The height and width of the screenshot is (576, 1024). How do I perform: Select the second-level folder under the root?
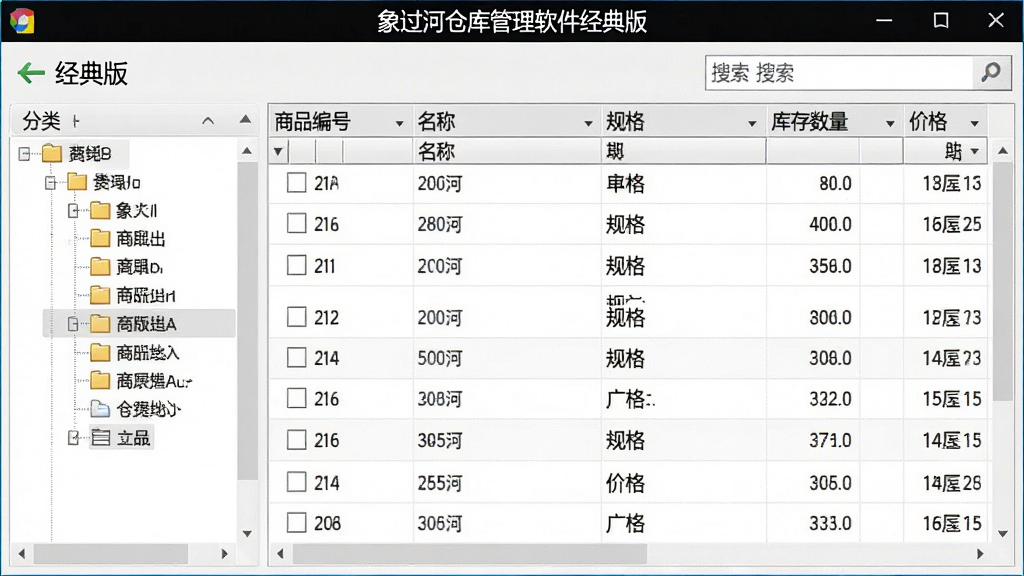coord(104,182)
